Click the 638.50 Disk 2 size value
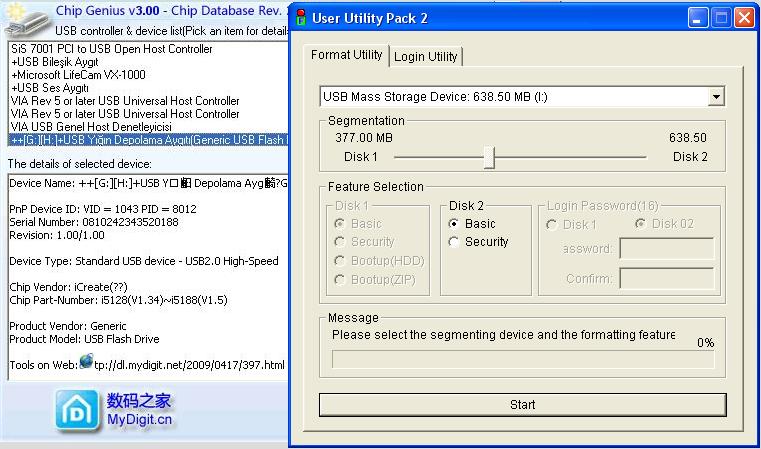The width and height of the screenshot is (761, 449). pos(688,138)
